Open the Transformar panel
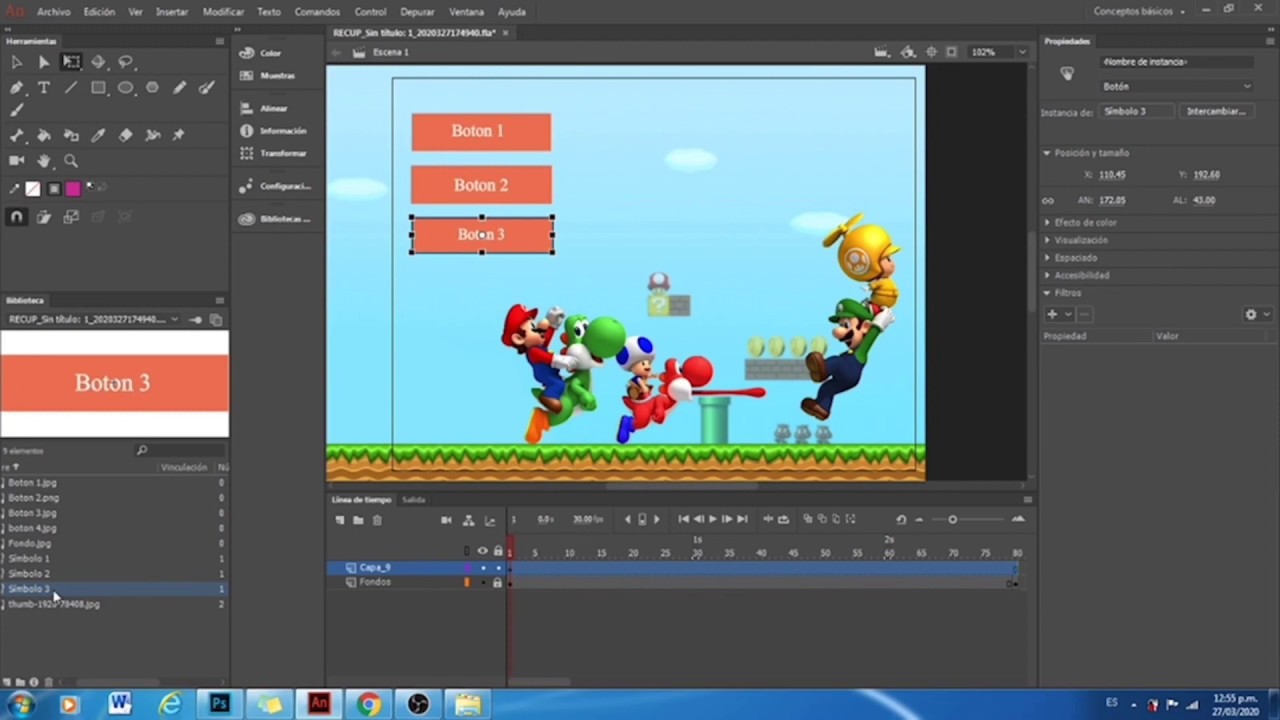Image resolution: width=1280 pixels, height=720 pixels. pos(273,153)
